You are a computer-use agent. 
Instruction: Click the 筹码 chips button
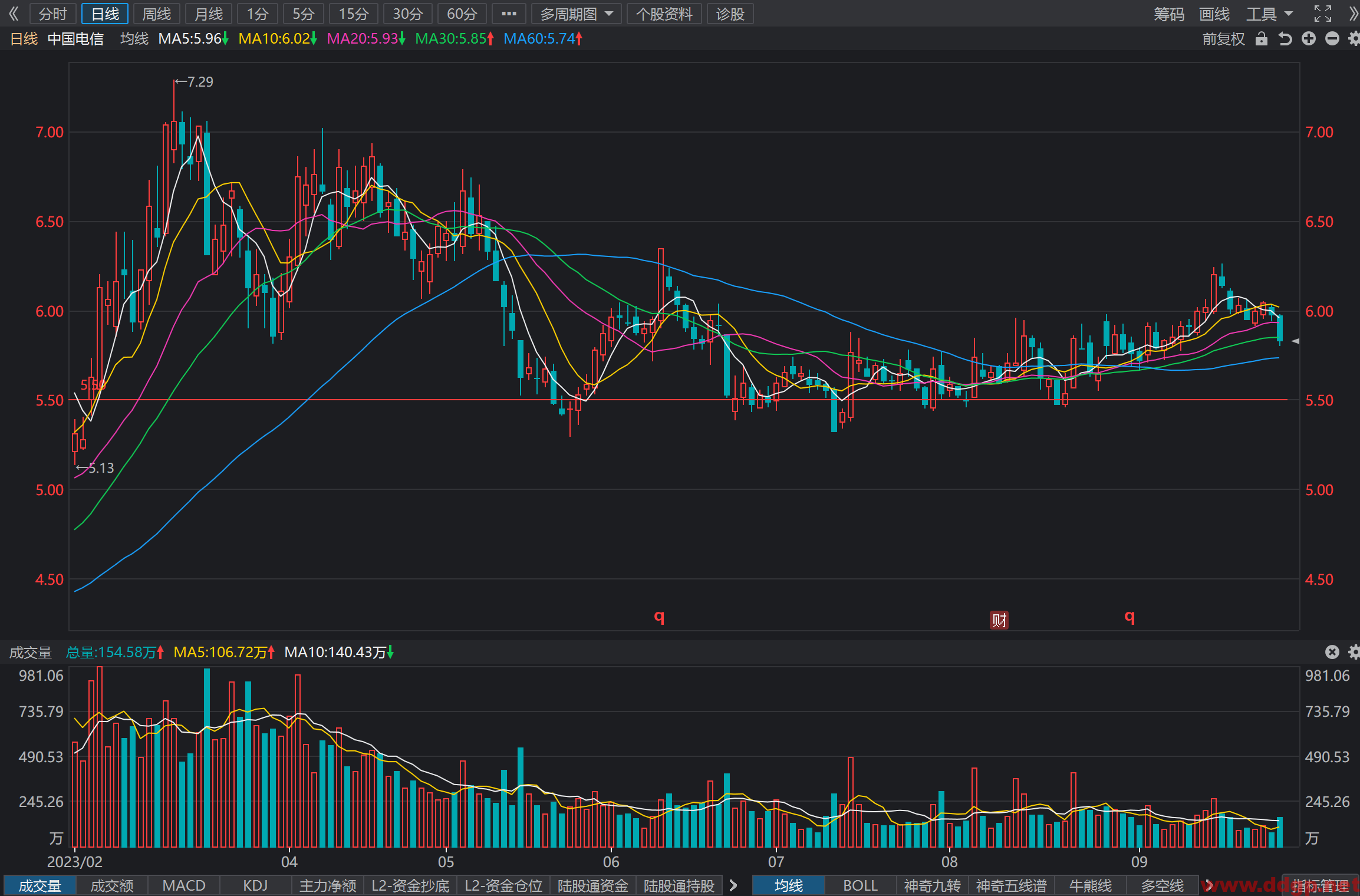point(1168,14)
